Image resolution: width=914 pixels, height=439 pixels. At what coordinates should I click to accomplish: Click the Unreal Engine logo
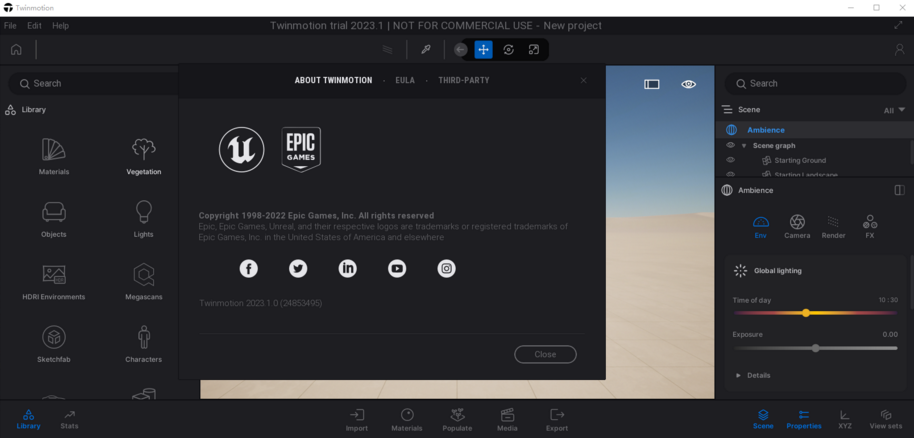coord(241,150)
